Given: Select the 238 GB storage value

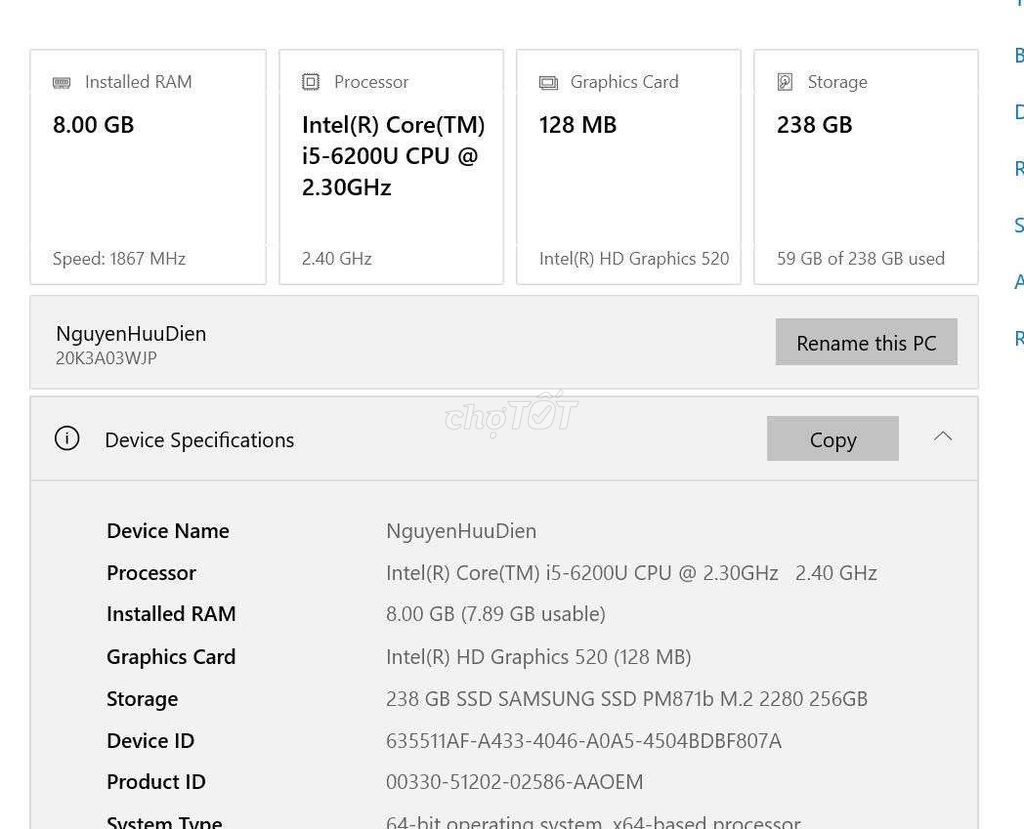Looking at the screenshot, I should (x=814, y=124).
